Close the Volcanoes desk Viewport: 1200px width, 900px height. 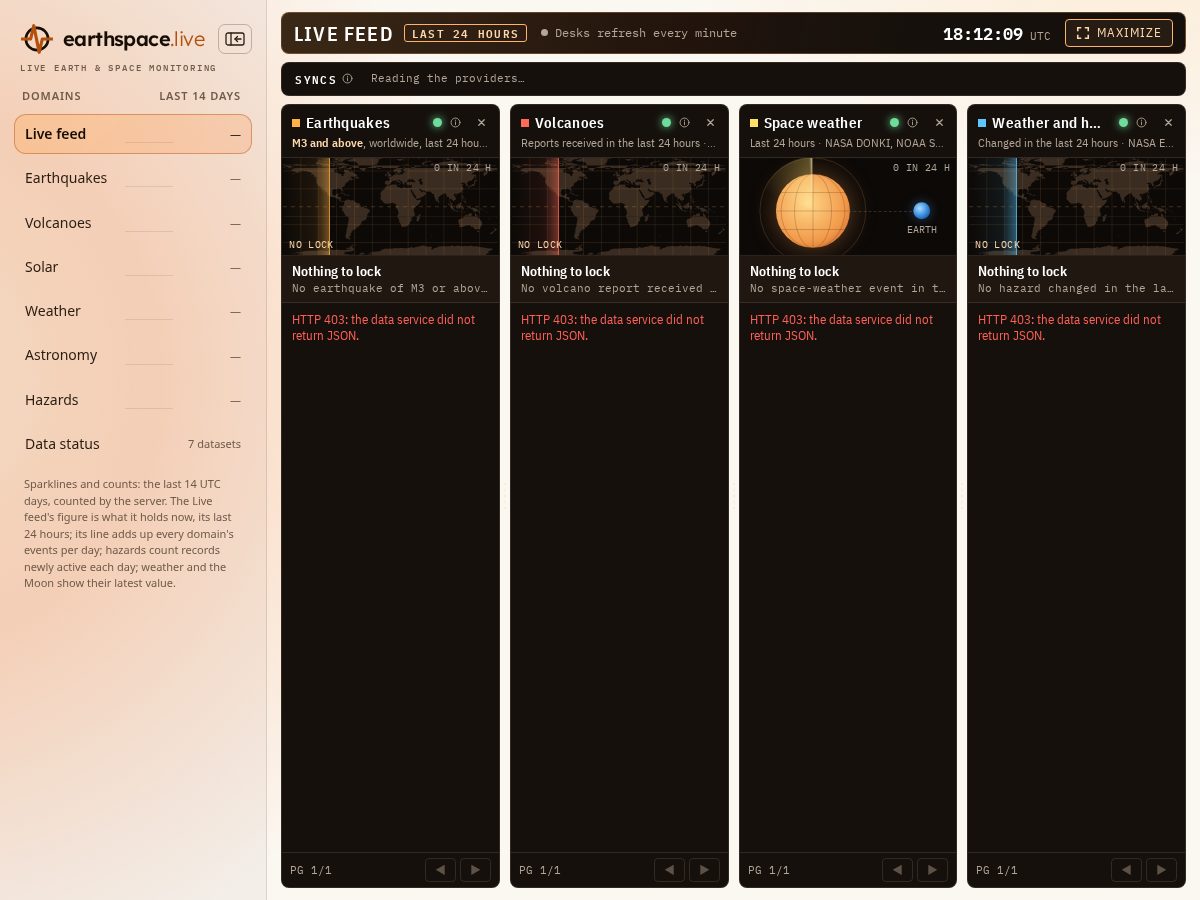[710, 123]
